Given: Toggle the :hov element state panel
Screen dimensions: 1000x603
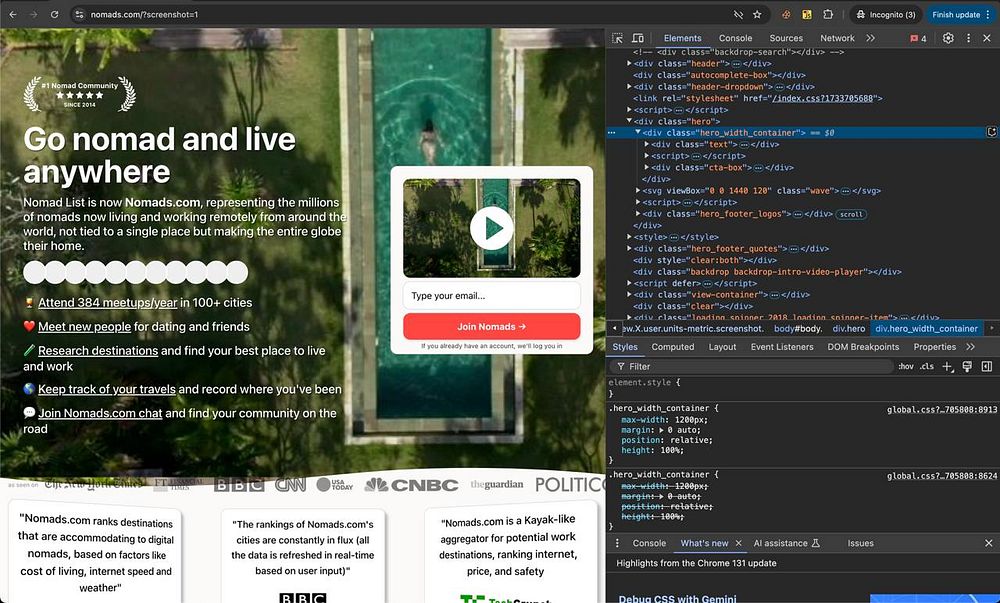Looking at the screenshot, I should [906, 367].
